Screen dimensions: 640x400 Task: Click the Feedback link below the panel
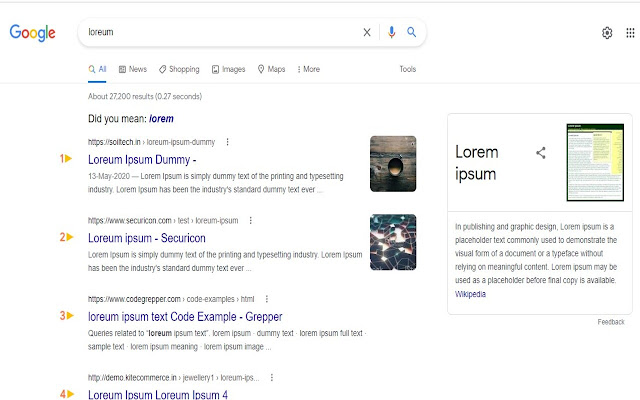[x=611, y=322]
